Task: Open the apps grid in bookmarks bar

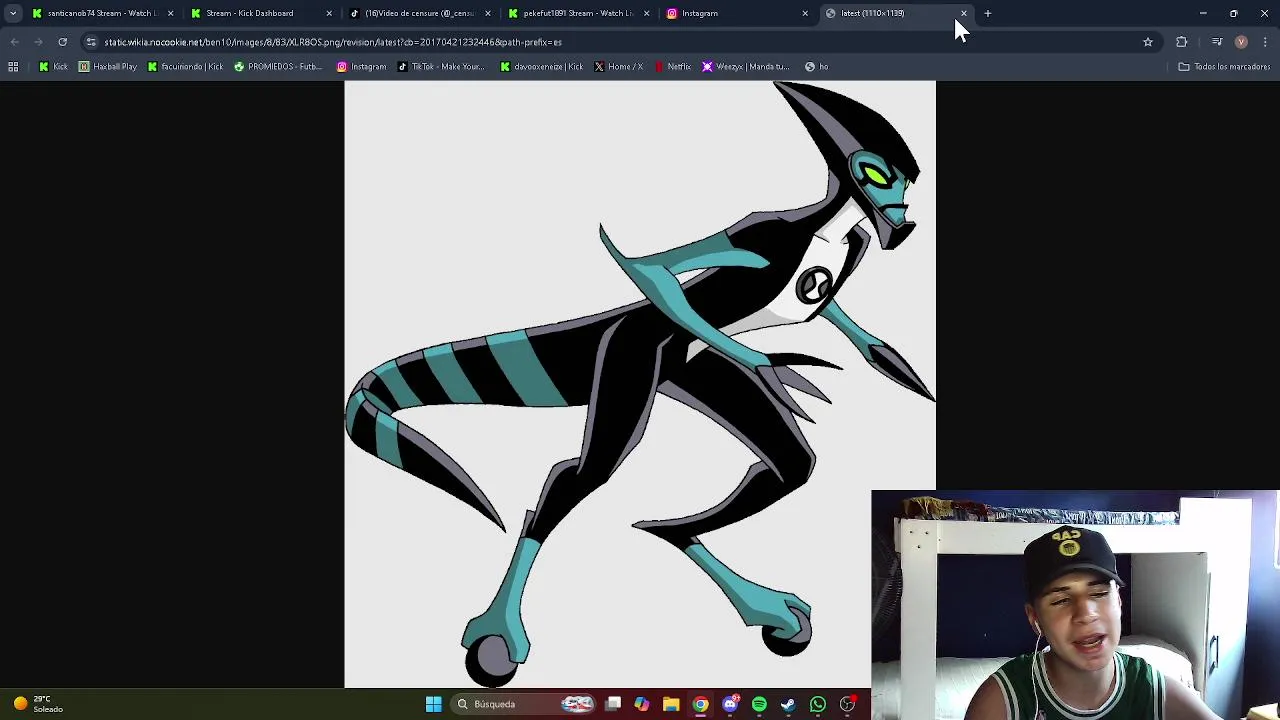Action: point(13,67)
